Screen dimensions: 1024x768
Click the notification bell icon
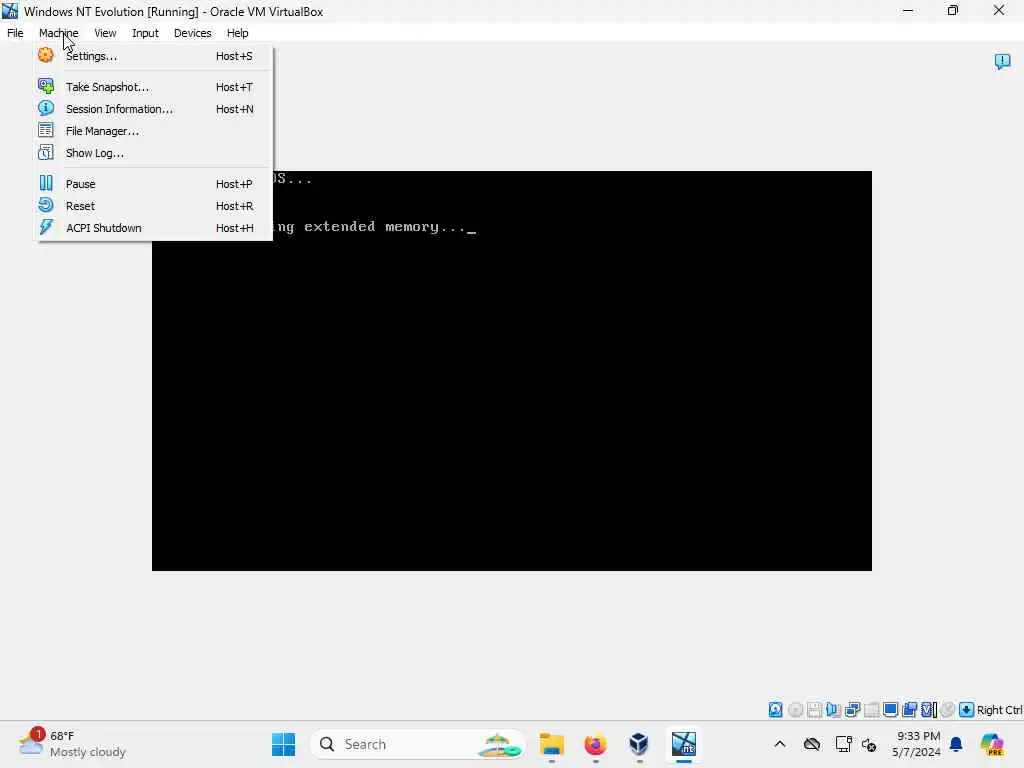[956, 744]
